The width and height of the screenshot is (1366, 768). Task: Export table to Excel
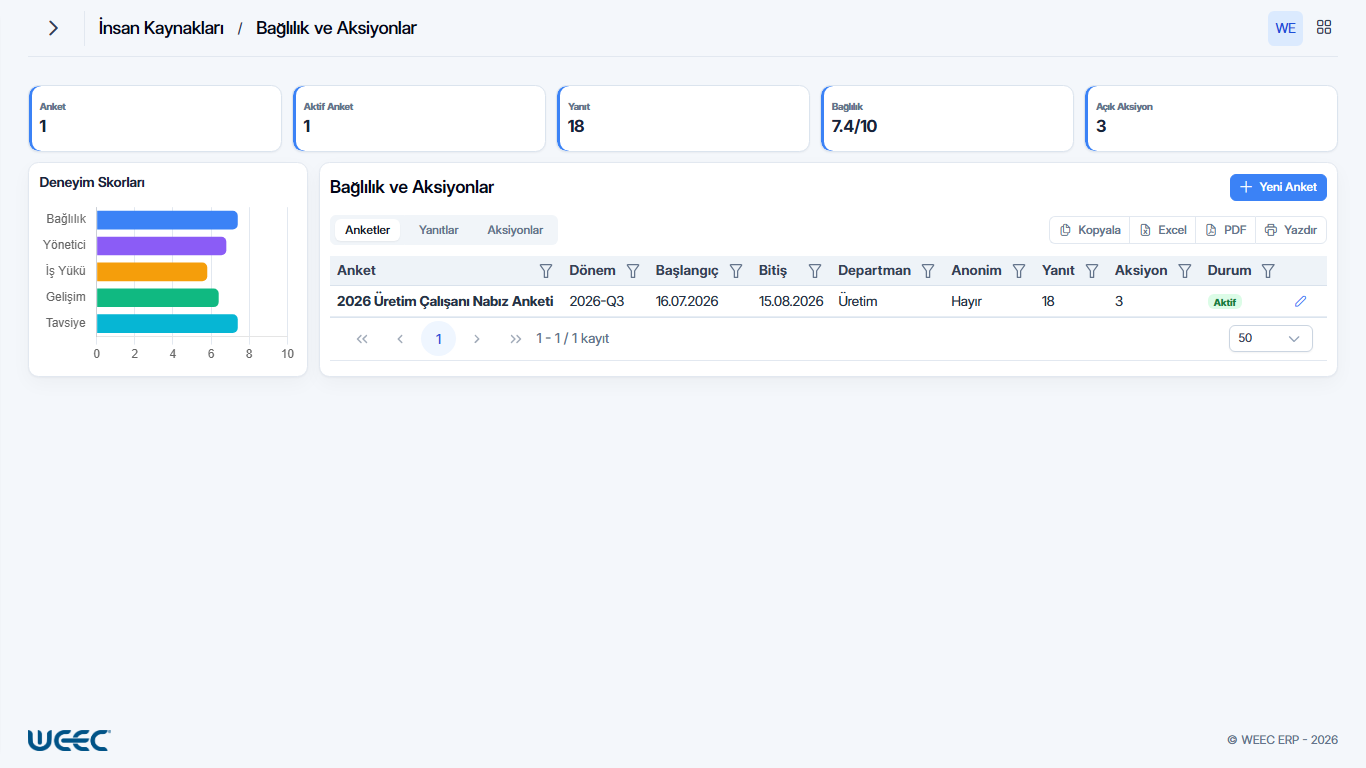click(1163, 230)
